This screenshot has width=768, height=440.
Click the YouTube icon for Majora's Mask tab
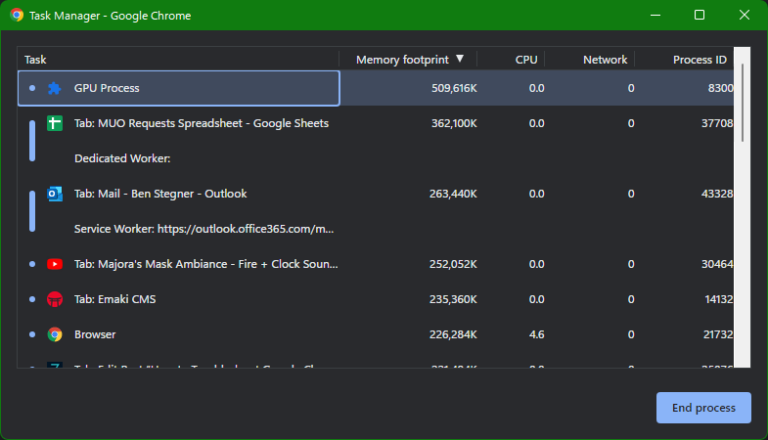55,264
